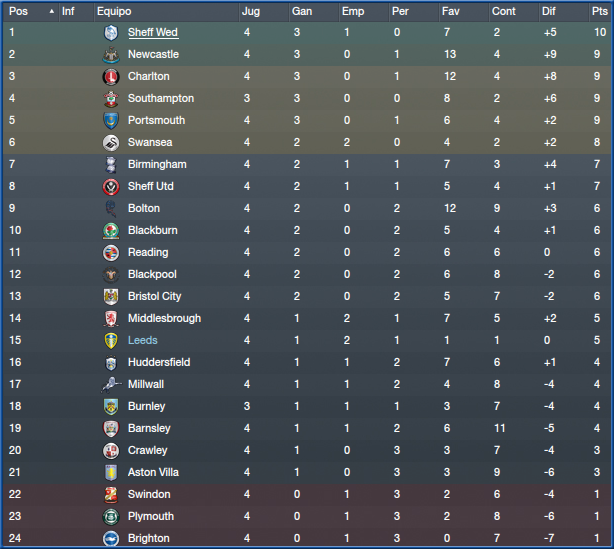The height and width of the screenshot is (549, 614).
Task: Select the Plymouth table row
Action: click(x=307, y=516)
